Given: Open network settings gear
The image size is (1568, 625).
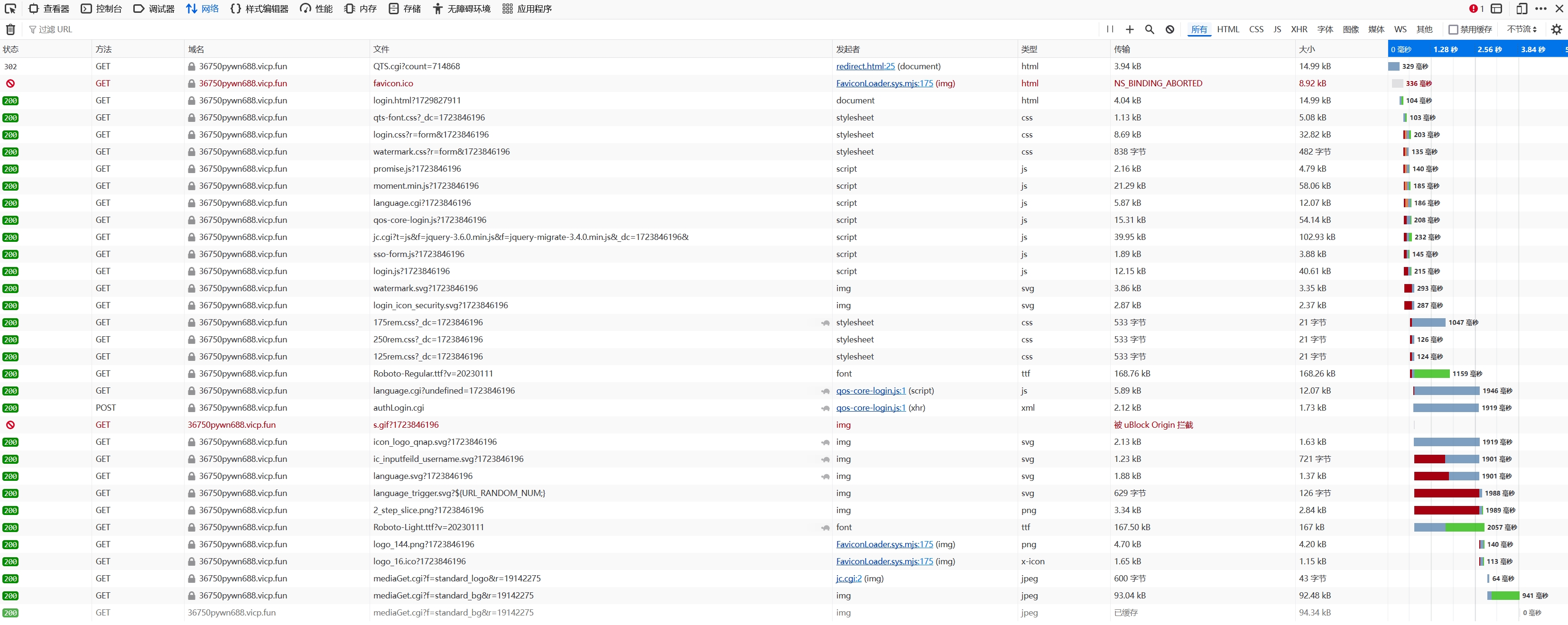Looking at the screenshot, I should coord(1556,29).
